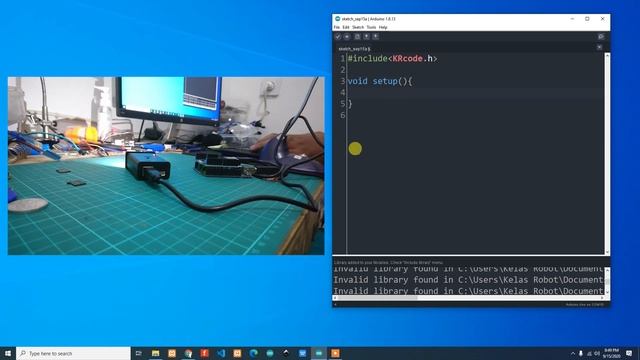Image resolution: width=640 pixels, height=360 pixels.
Task: Open File Explorer from the taskbar
Action: 156,353
